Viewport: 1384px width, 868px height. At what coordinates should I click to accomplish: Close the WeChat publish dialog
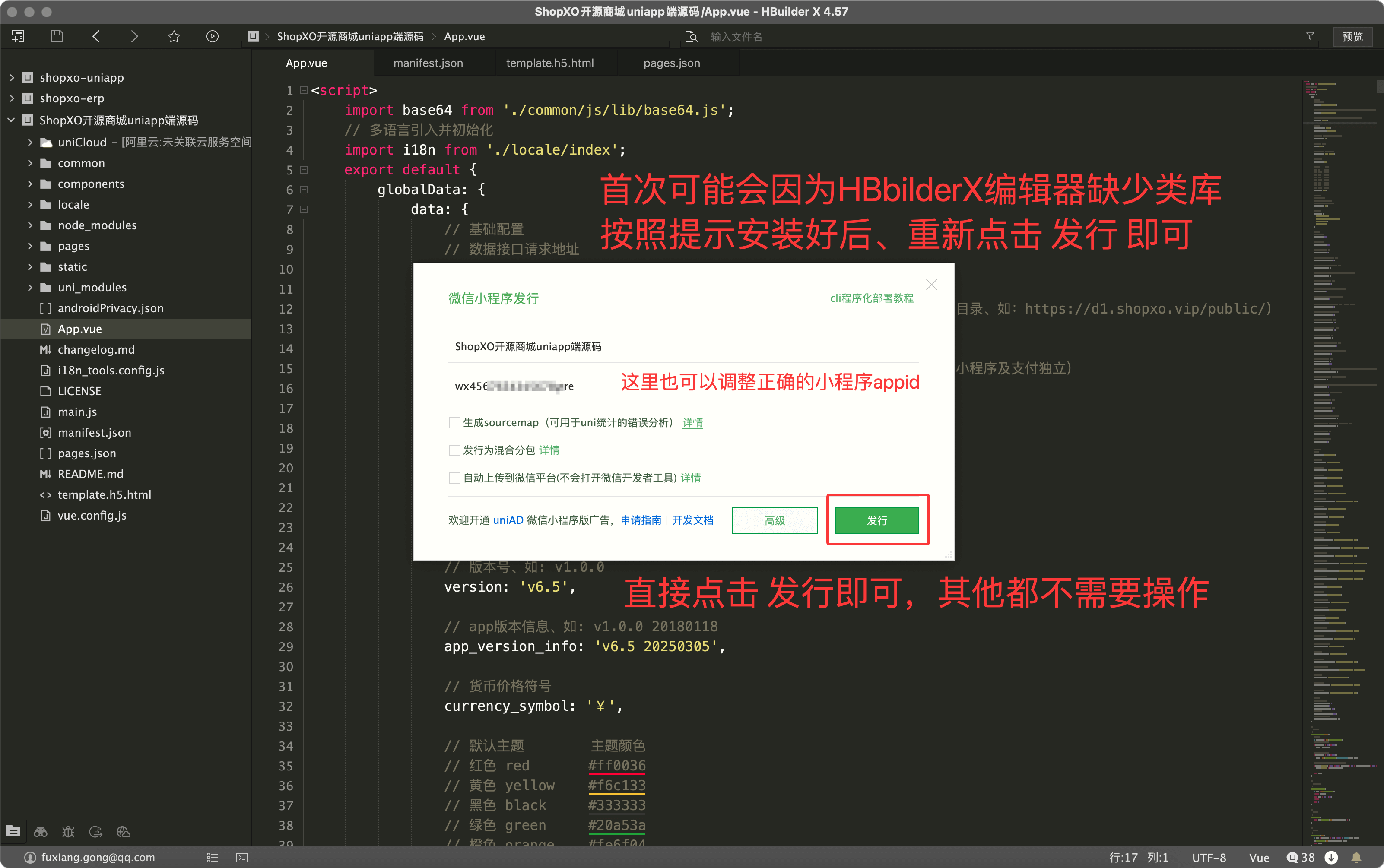(x=931, y=285)
